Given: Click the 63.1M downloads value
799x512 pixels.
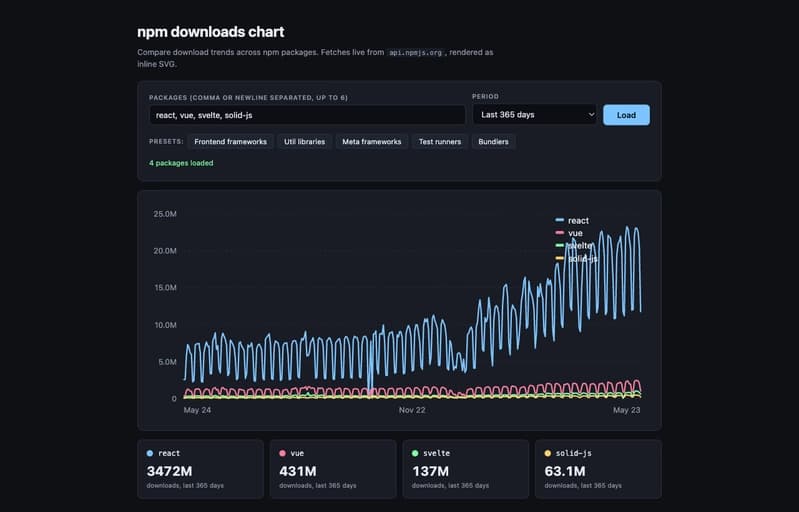Looking at the screenshot, I should point(565,471).
